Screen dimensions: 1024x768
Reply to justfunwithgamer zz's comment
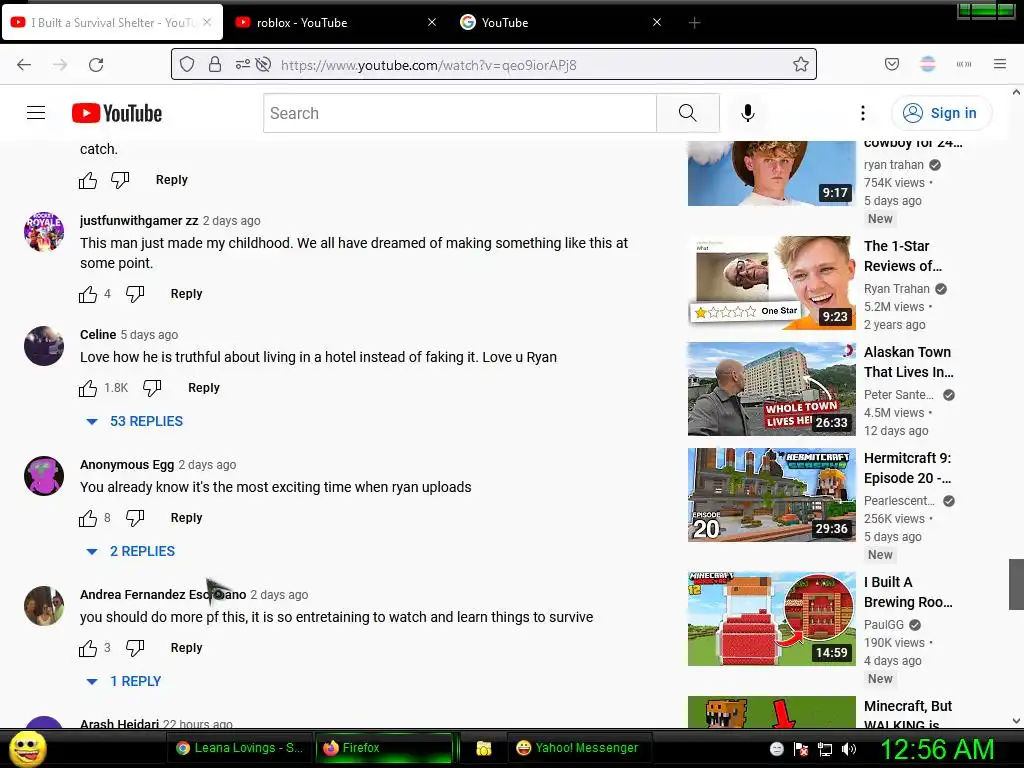click(x=186, y=294)
